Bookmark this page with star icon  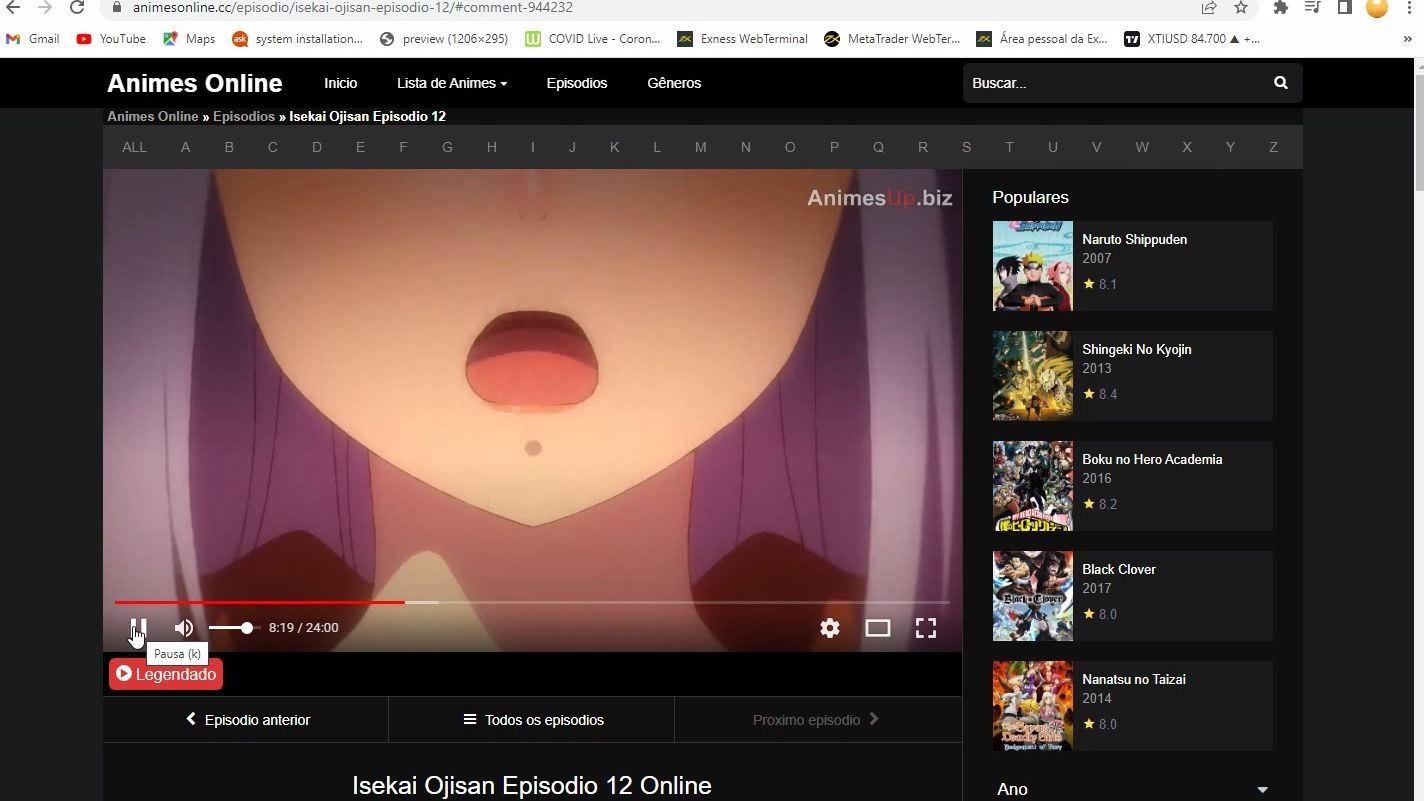tap(1241, 8)
